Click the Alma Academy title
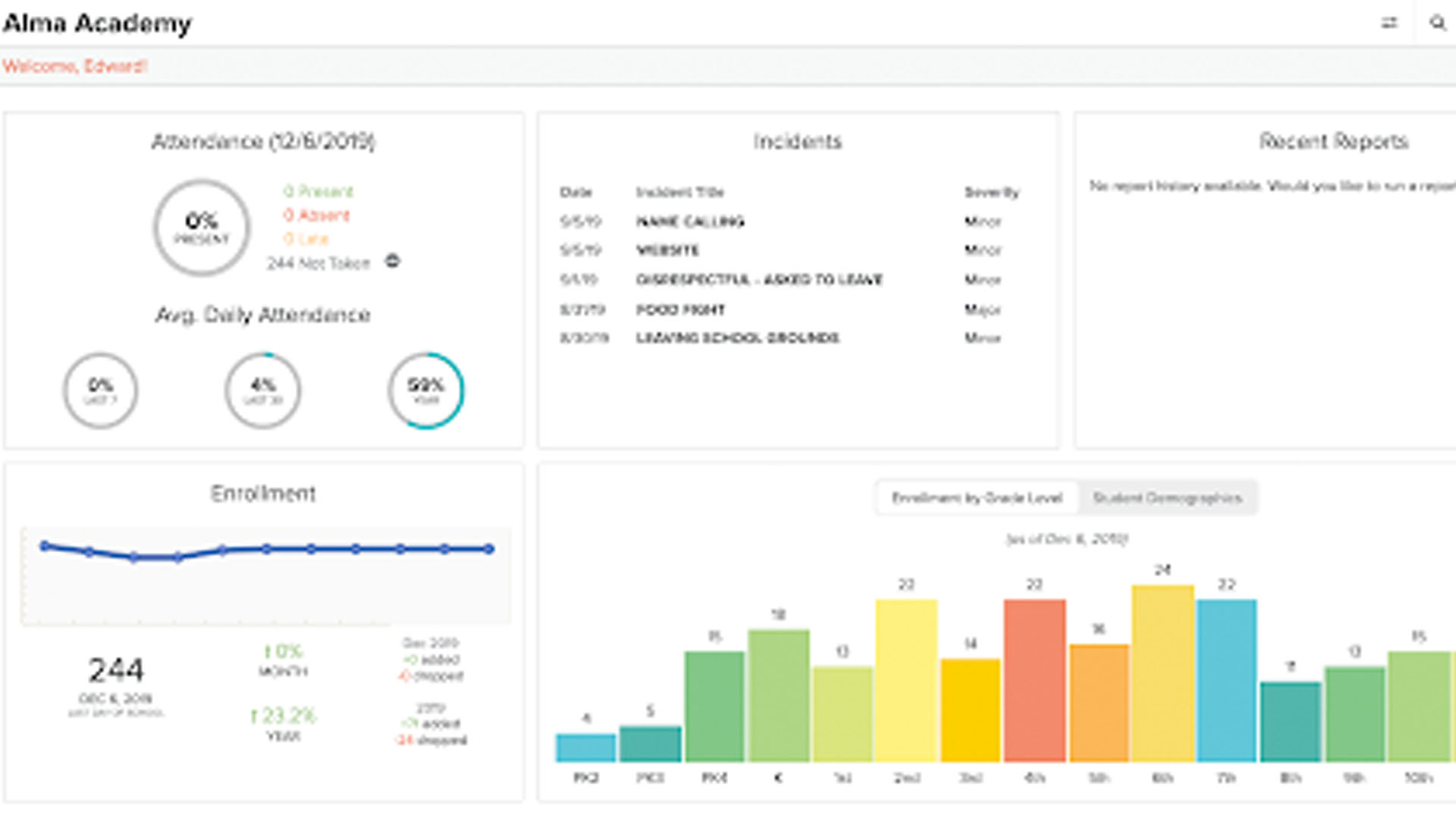 [97, 24]
